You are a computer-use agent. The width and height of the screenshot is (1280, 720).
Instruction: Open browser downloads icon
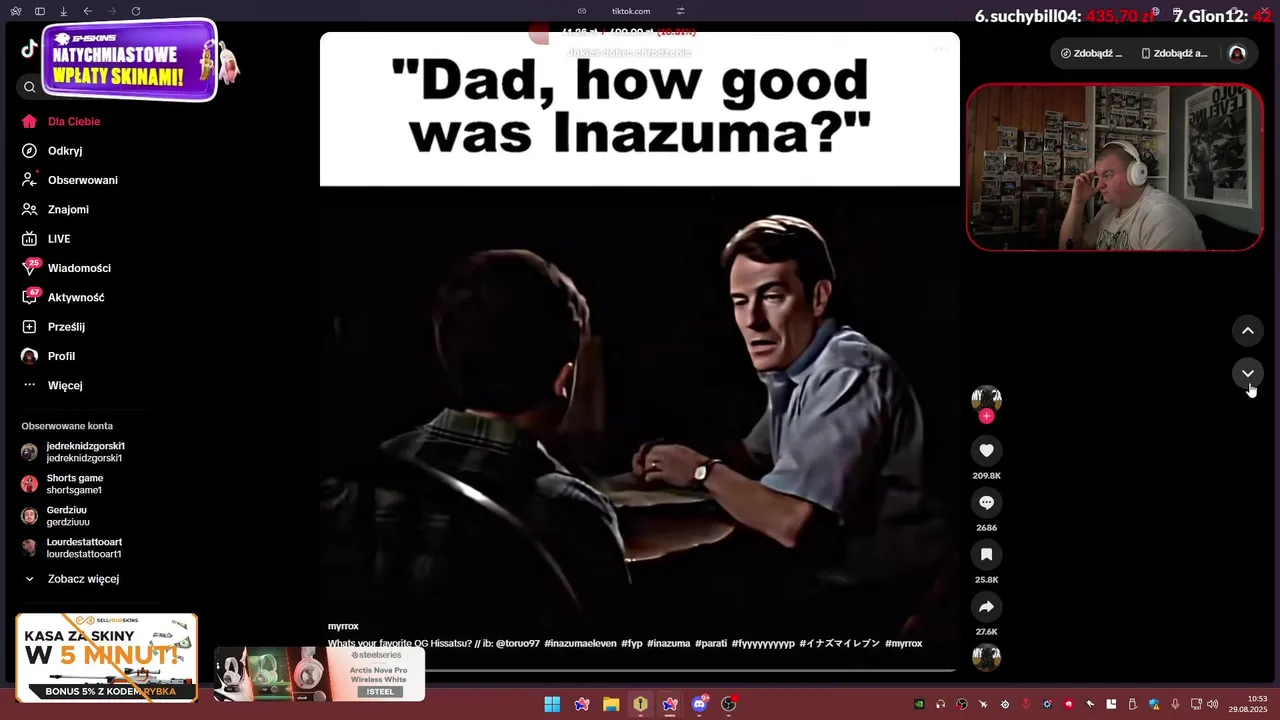click(63, 11)
